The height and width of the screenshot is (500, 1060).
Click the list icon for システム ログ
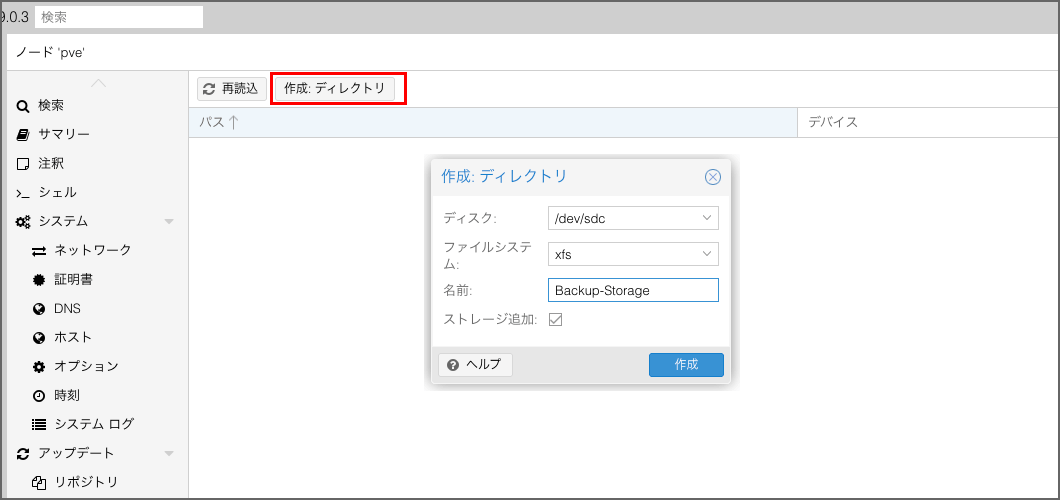point(39,425)
